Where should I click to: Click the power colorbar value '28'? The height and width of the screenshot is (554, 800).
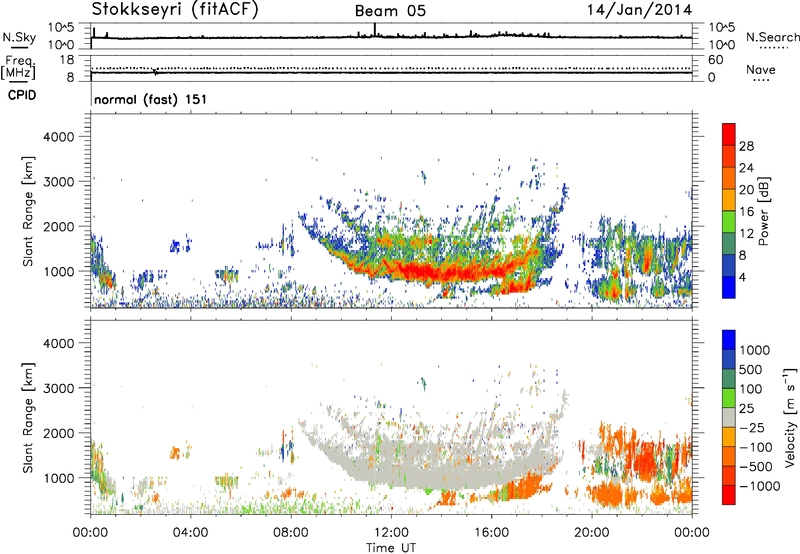(x=746, y=146)
